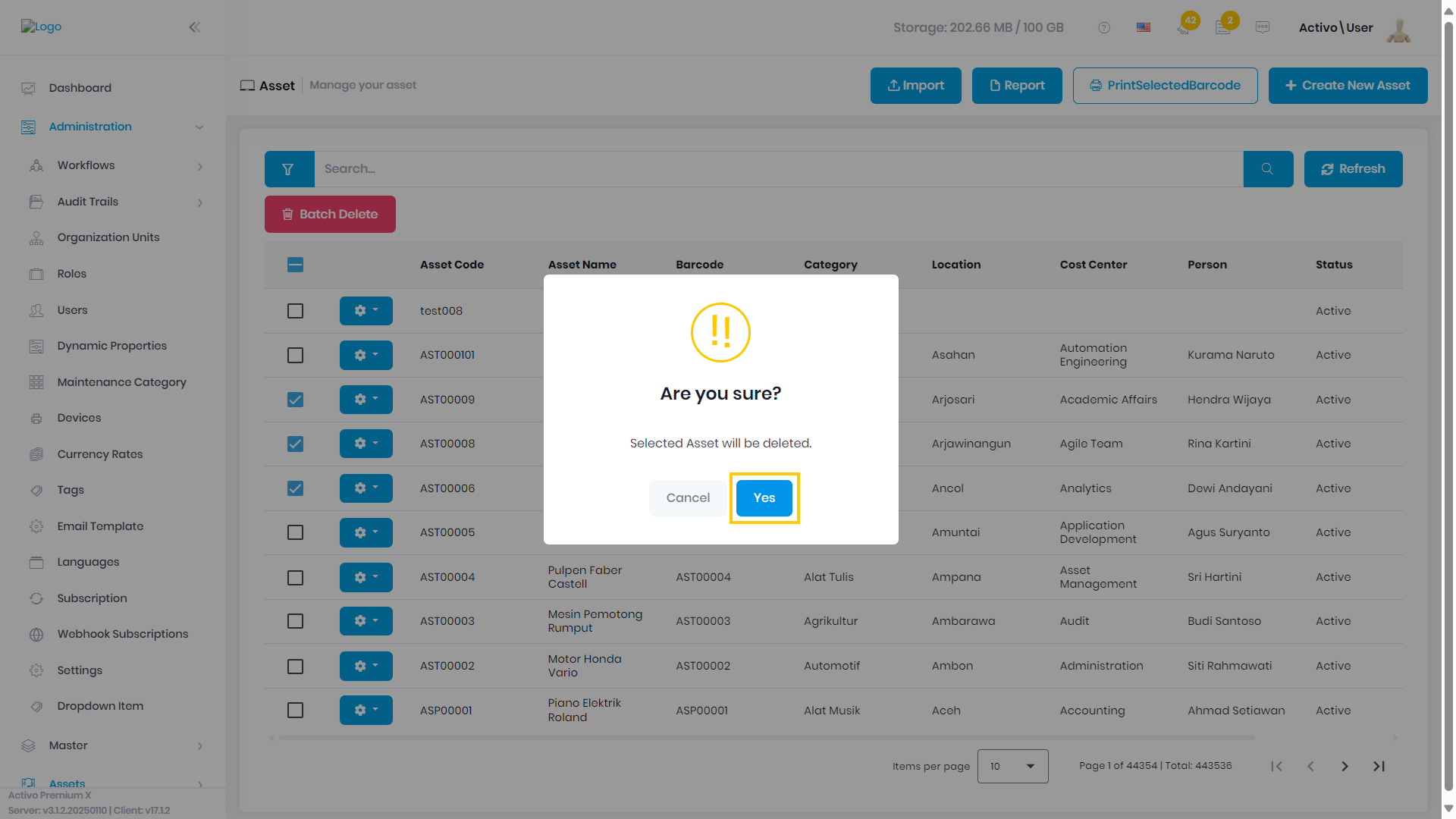Click the Tags icon in sidebar
This screenshot has width=1456, height=819.
pos(36,490)
